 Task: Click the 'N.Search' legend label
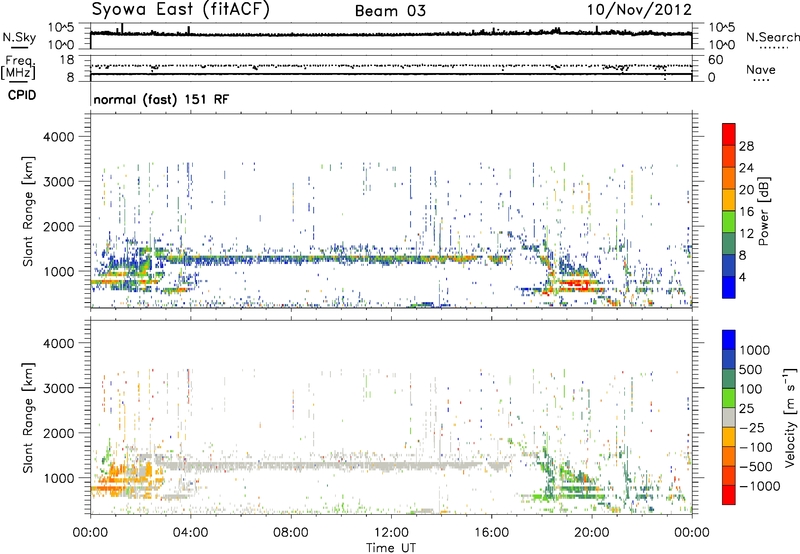pyautogui.click(x=772, y=37)
